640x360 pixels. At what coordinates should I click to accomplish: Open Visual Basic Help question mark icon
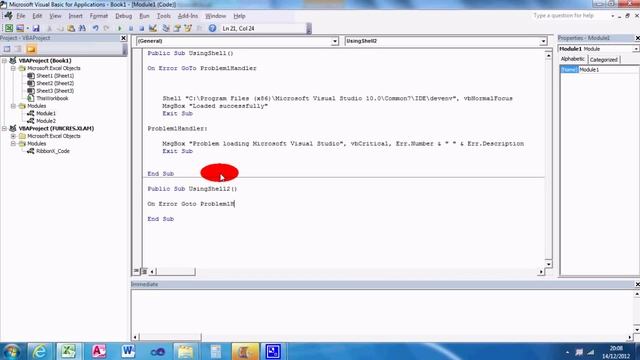[x=212, y=28]
